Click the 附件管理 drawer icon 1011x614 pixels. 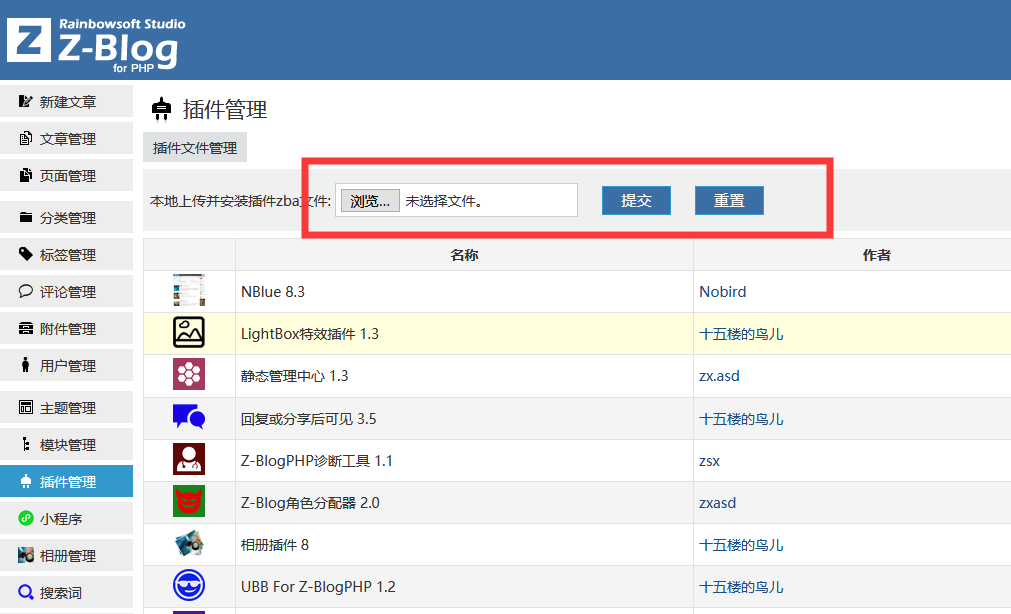point(25,328)
